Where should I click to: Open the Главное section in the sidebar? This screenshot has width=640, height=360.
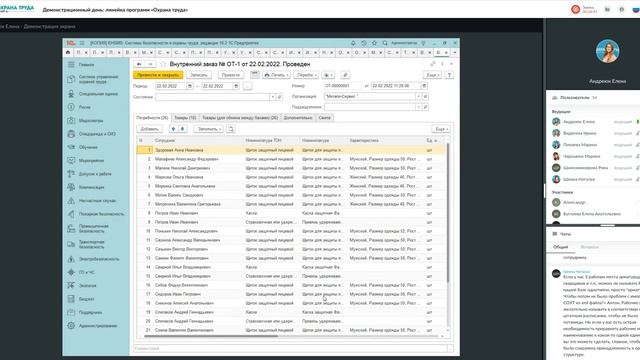pos(87,64)
